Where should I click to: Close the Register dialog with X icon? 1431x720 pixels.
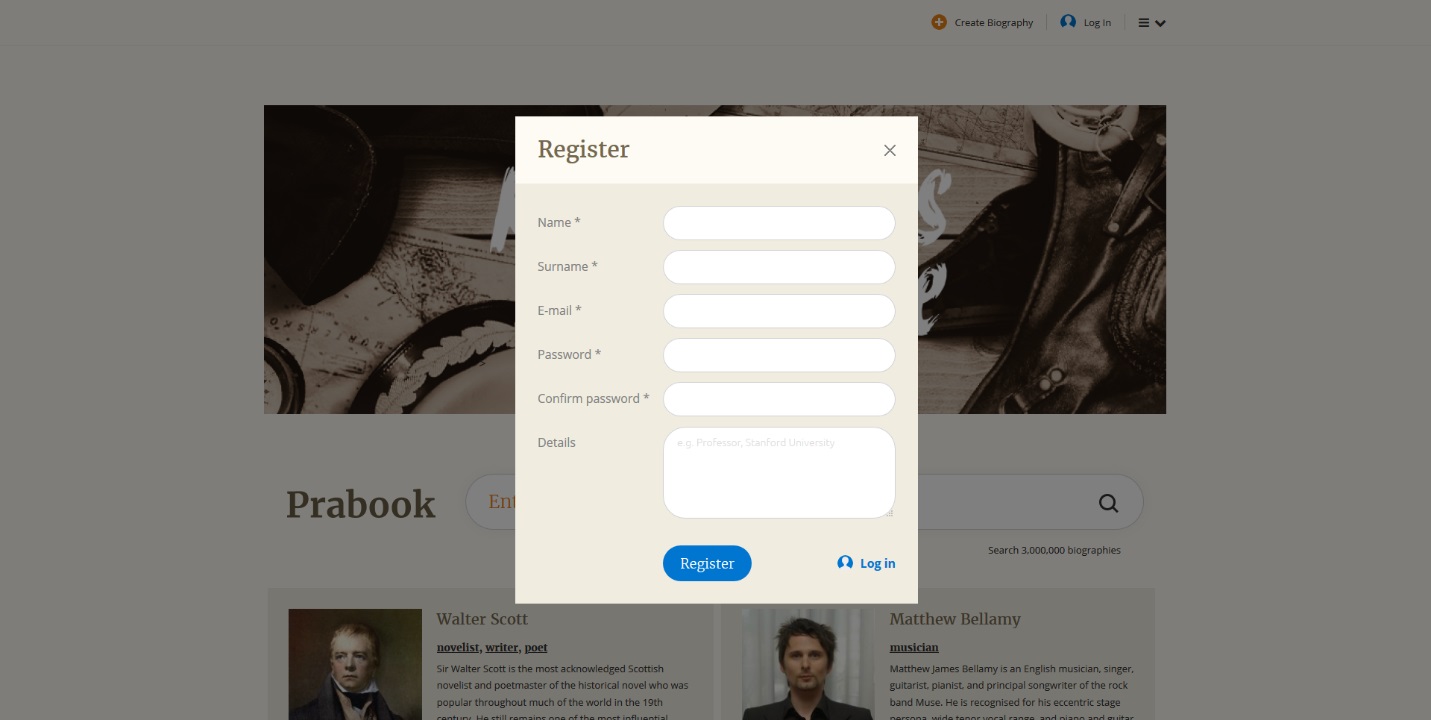pyautogui.click(x=889, y=150)
